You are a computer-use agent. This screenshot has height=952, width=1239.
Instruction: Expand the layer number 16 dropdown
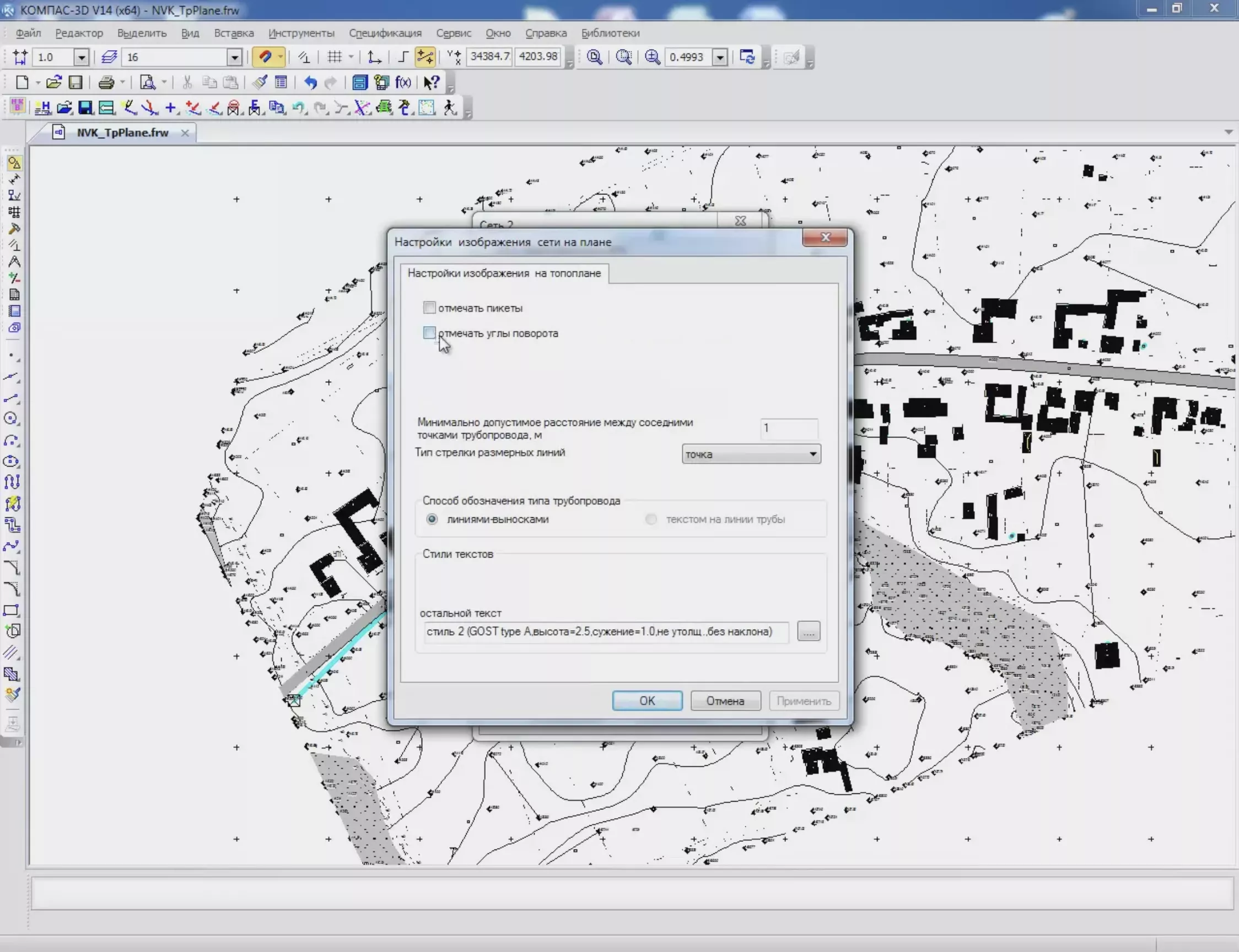(x=234, y=57)
